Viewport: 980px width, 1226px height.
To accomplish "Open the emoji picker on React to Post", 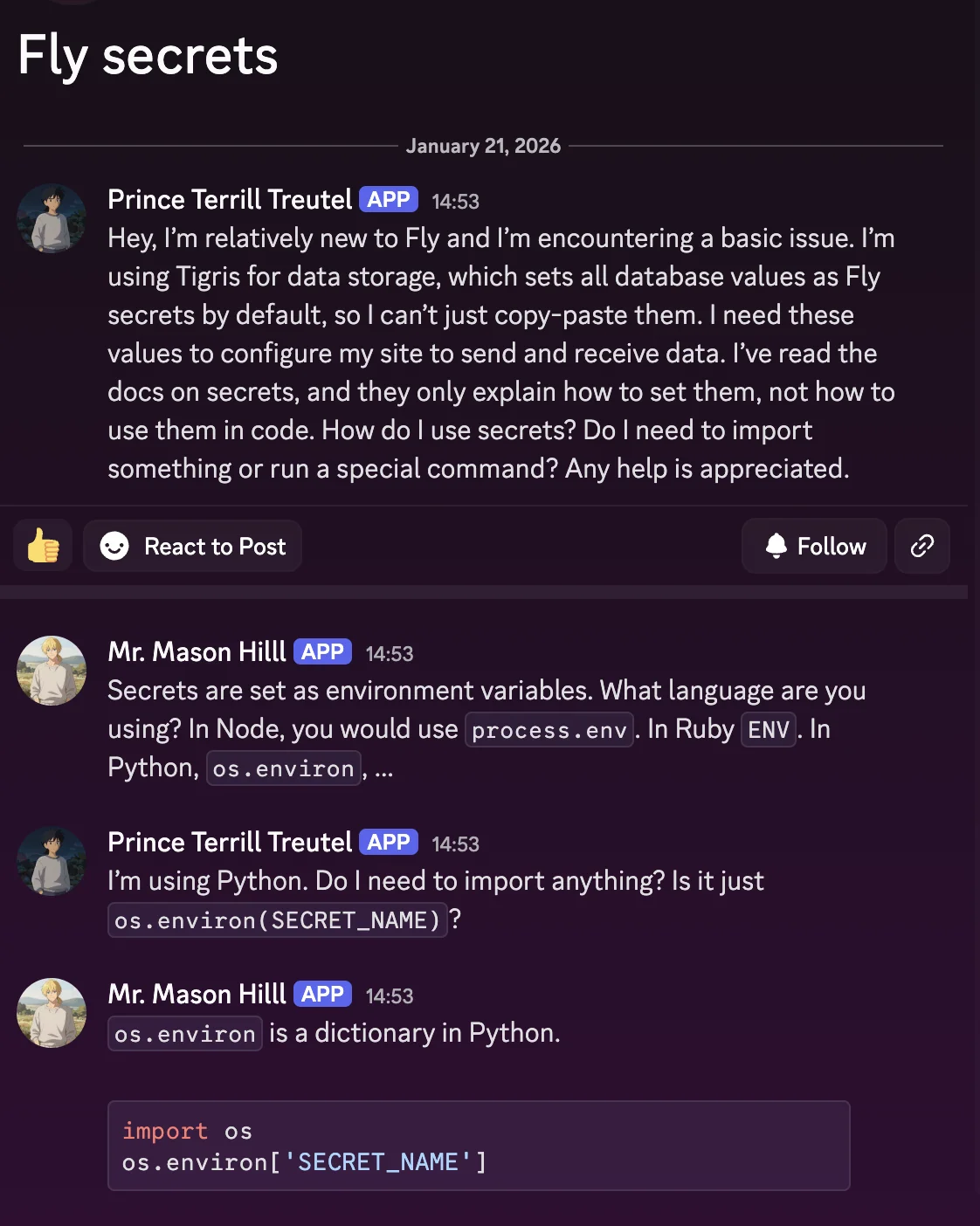I will (116, 546).
